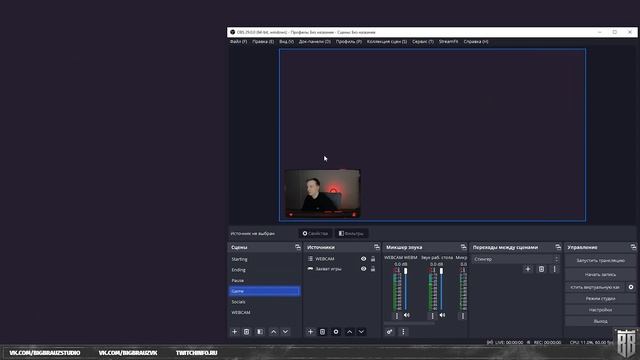Remove selected scene with trash icon
The height and width of the screenshot is (360, 640).
pos(247,332)
